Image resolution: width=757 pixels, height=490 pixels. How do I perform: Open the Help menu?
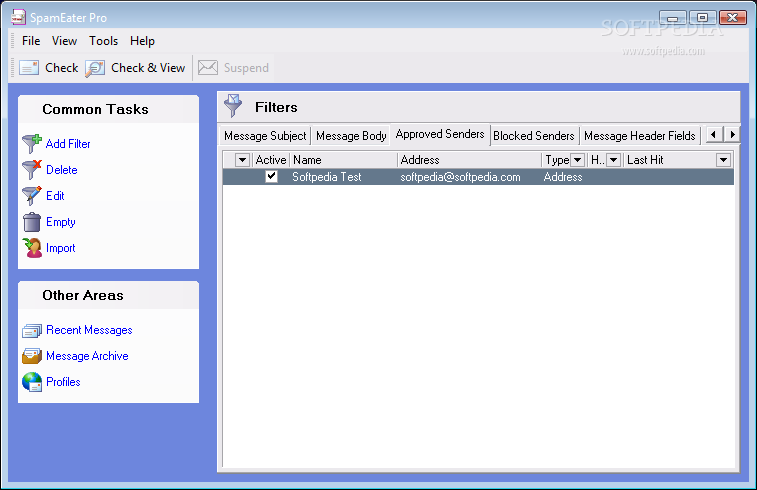pos(142,41)
